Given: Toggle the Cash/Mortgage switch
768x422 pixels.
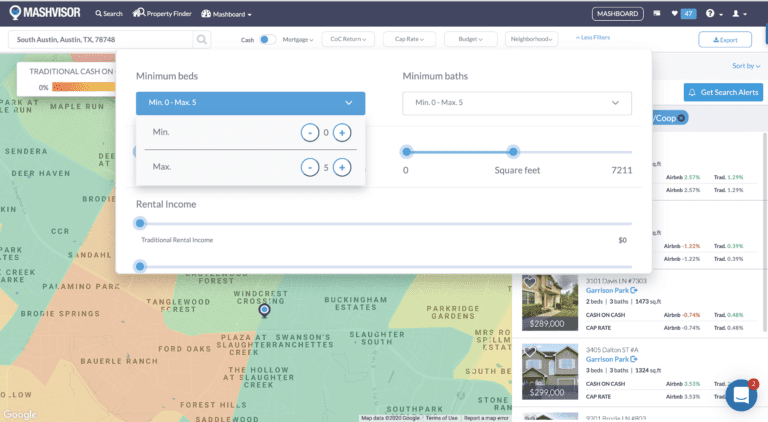Looking at the screenshot, I should click(x=267, y=40).
